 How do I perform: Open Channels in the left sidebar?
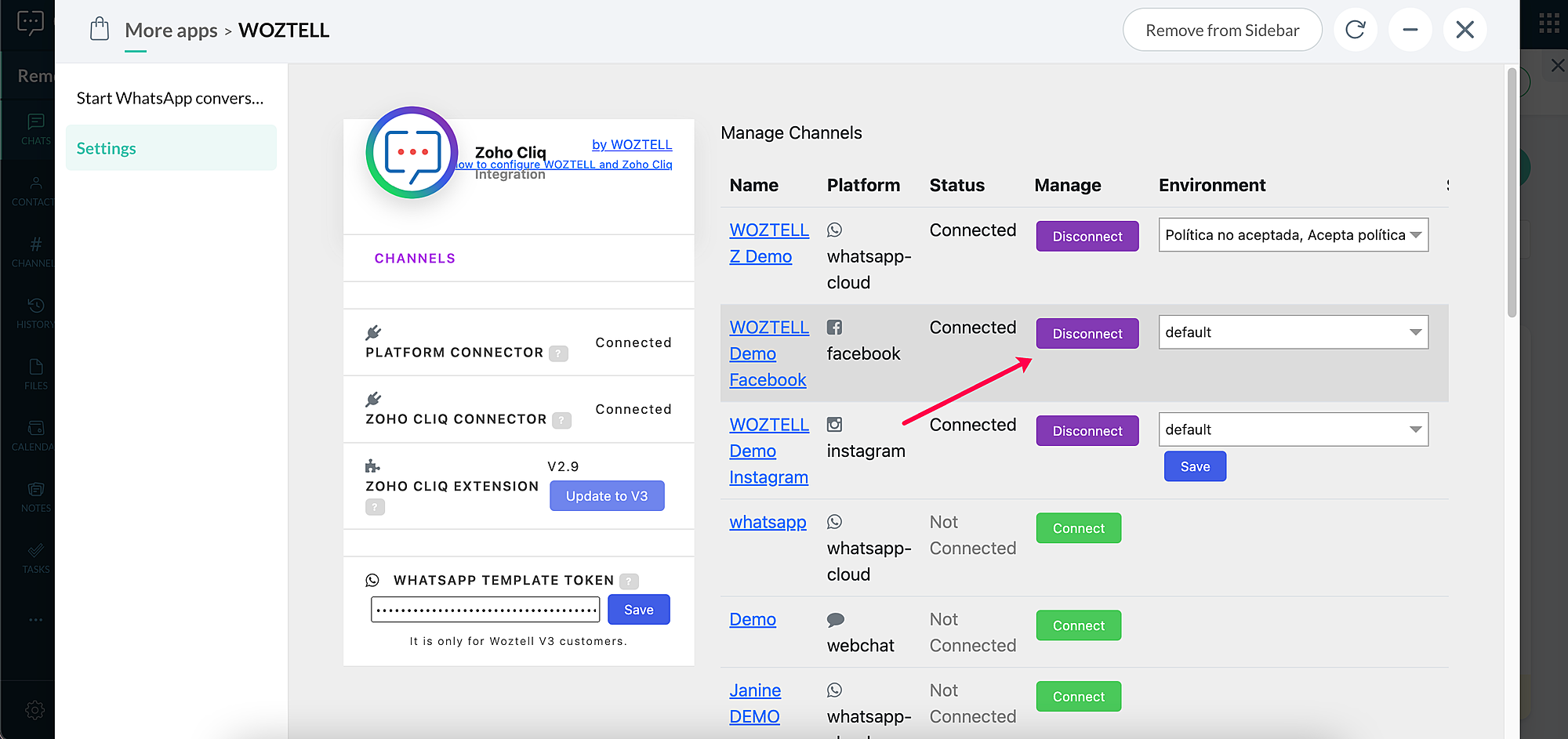click(35, 252)
